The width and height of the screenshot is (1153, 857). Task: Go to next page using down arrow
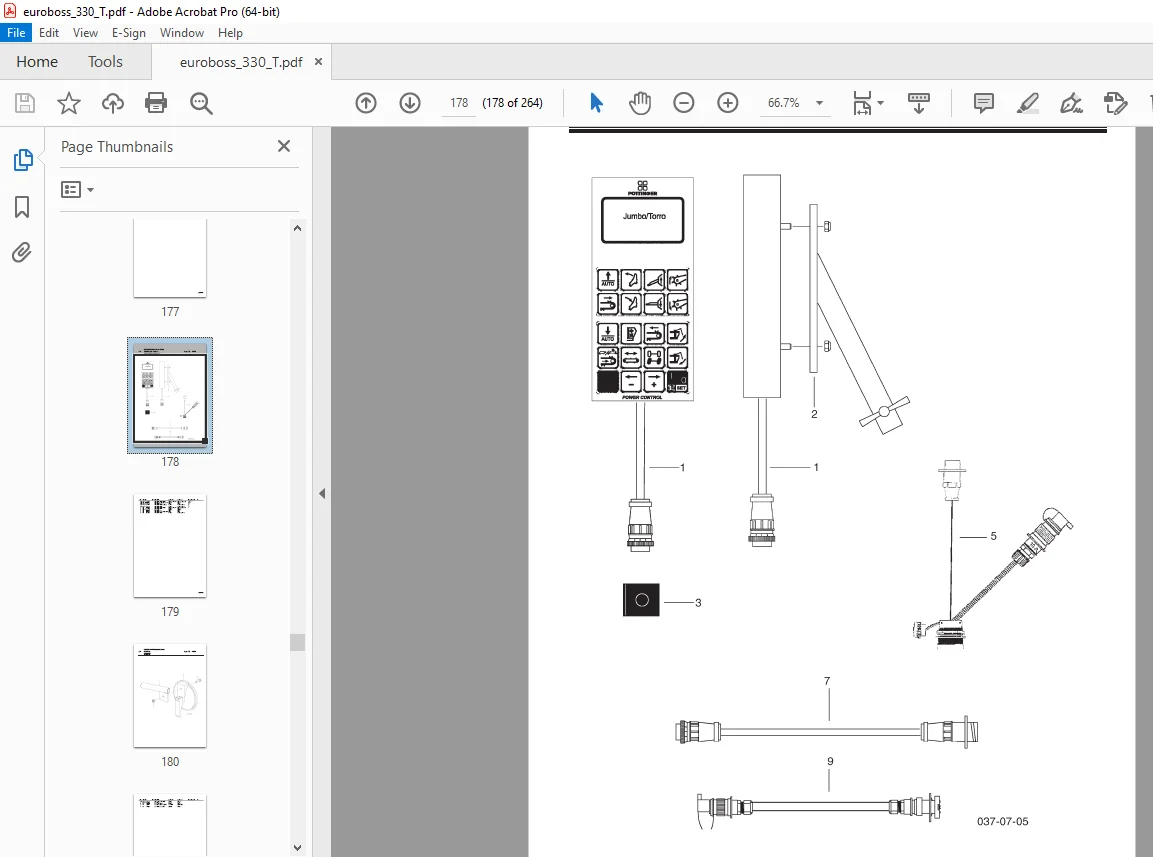[x=410, y=103]
